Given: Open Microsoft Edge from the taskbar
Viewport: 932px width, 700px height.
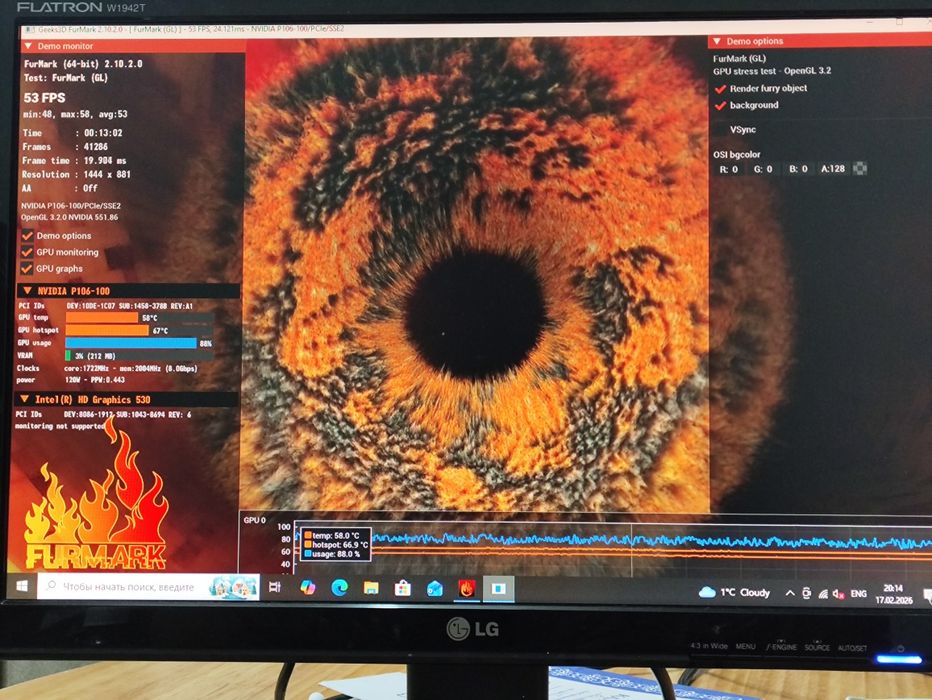Looking at the screenshot, I should pyautogui.click(x=339, y=588).
